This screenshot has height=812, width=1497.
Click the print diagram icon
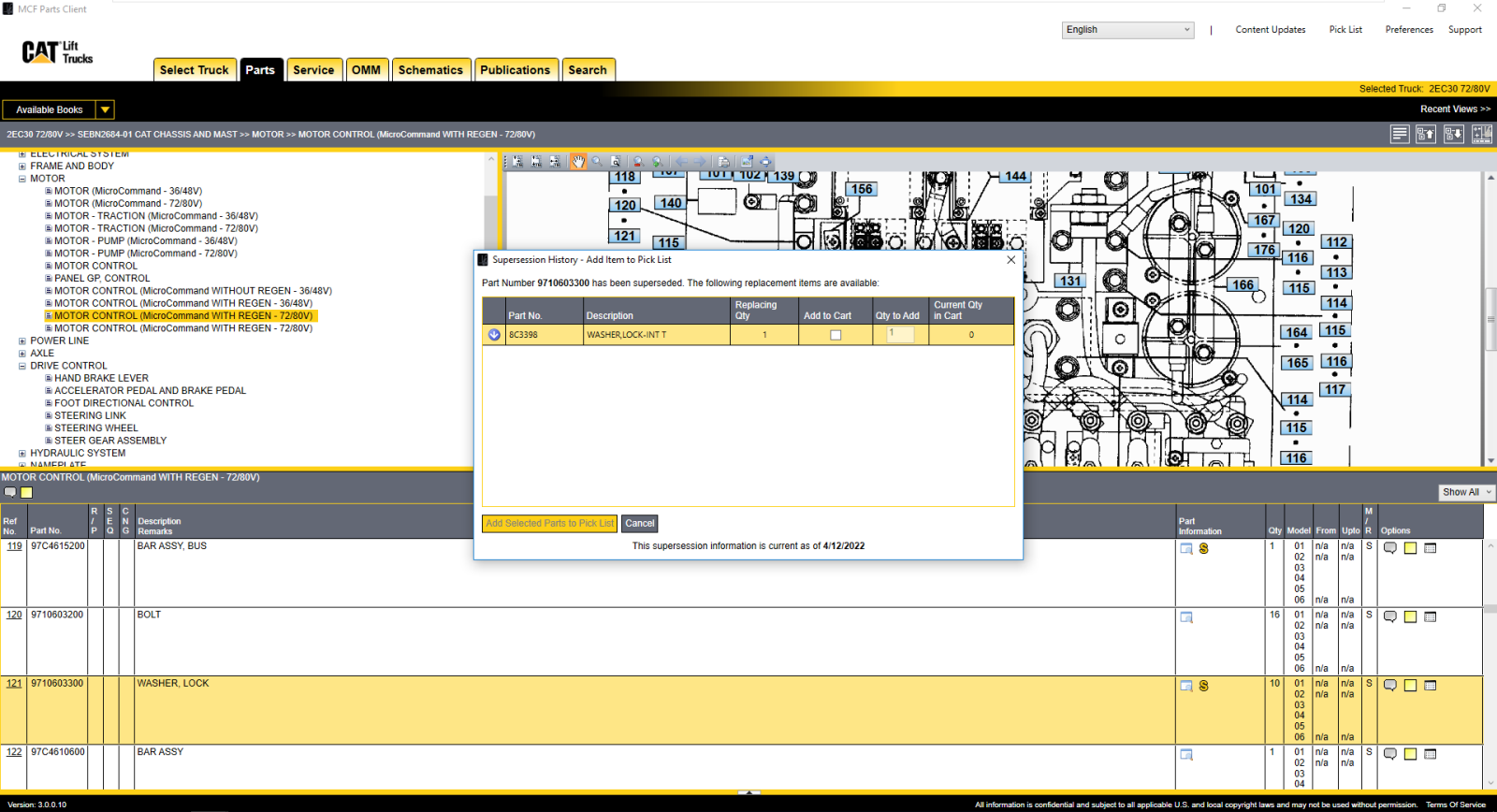(723, 161)
